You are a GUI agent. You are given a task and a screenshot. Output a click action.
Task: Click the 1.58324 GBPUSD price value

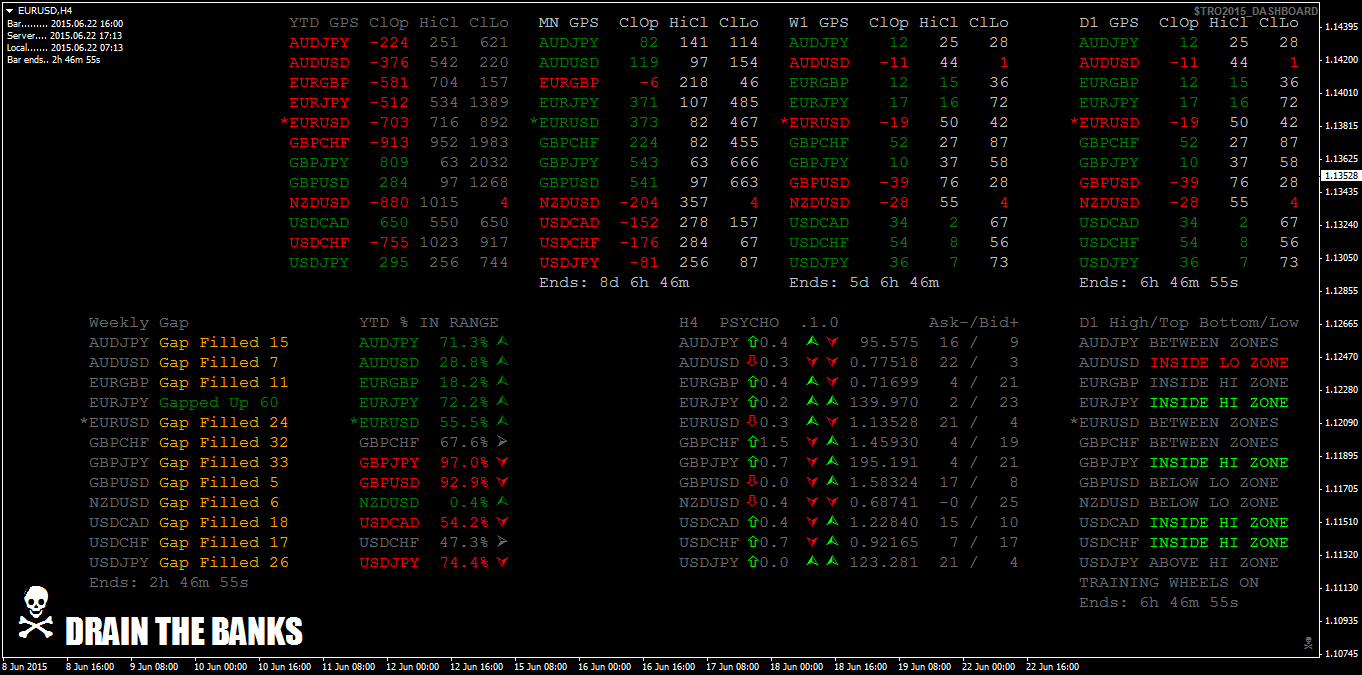[x=884, y=482]
